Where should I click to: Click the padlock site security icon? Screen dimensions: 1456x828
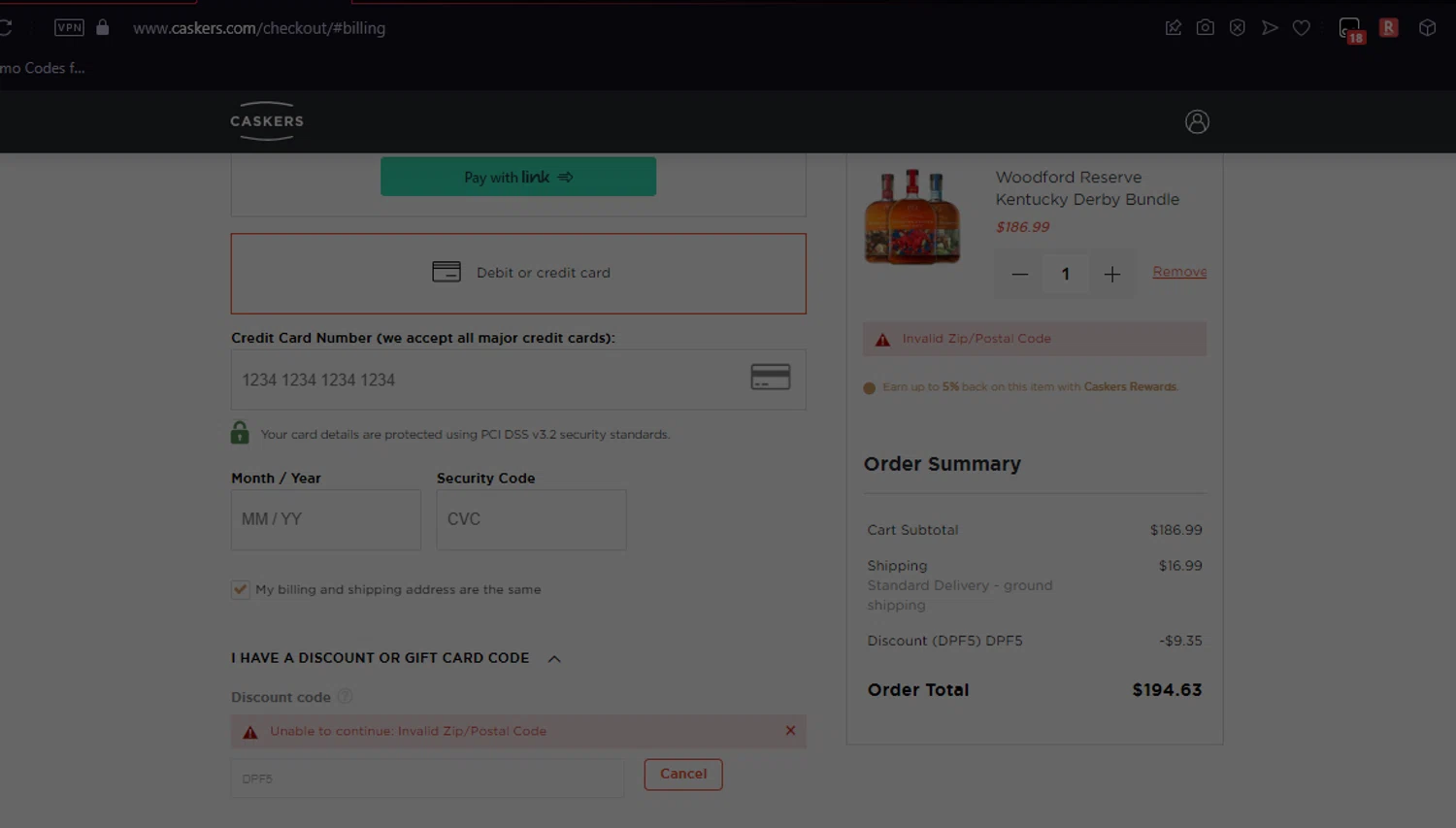(103, 27)
